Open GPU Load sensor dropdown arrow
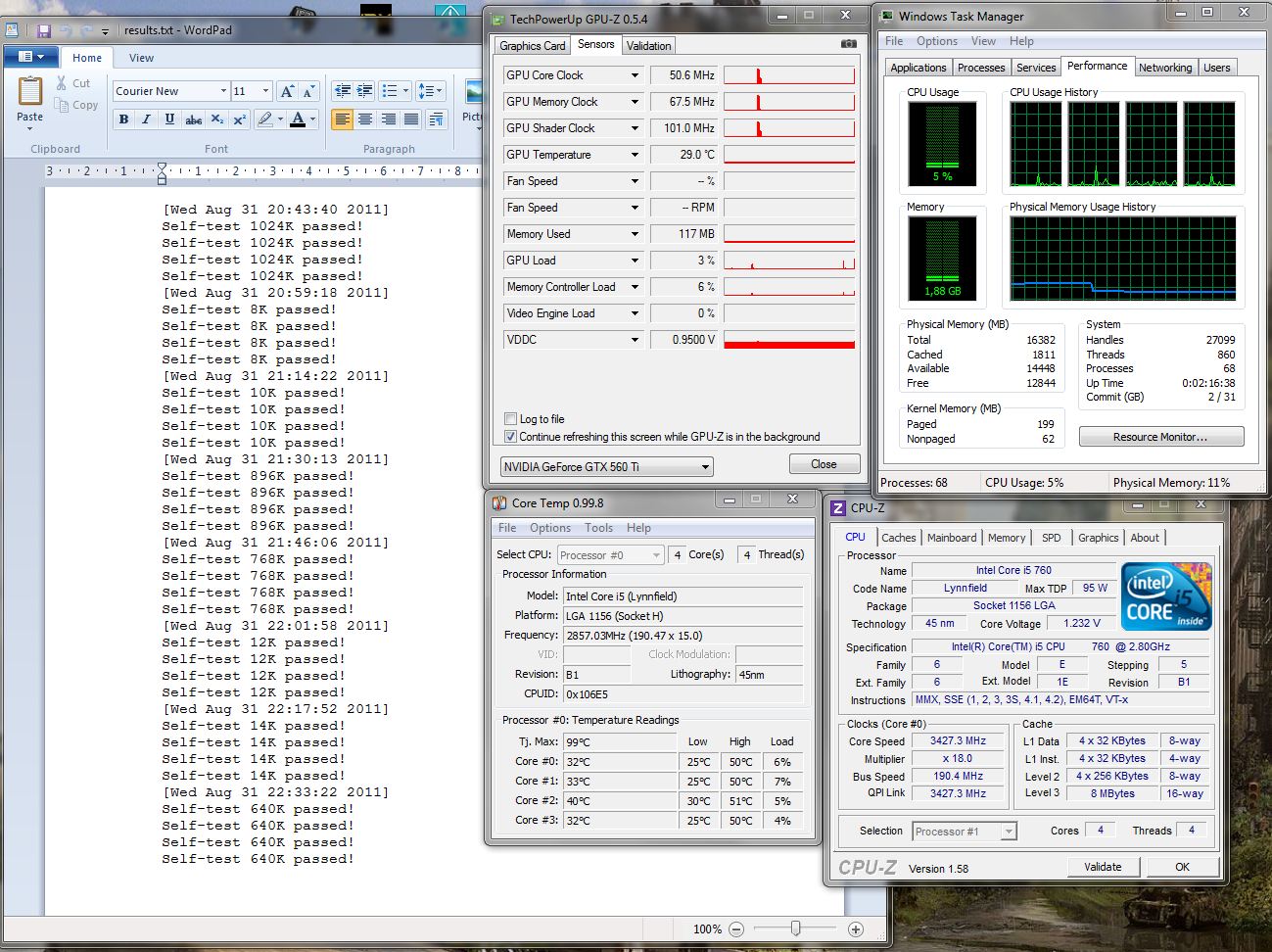 coord(635,261)
